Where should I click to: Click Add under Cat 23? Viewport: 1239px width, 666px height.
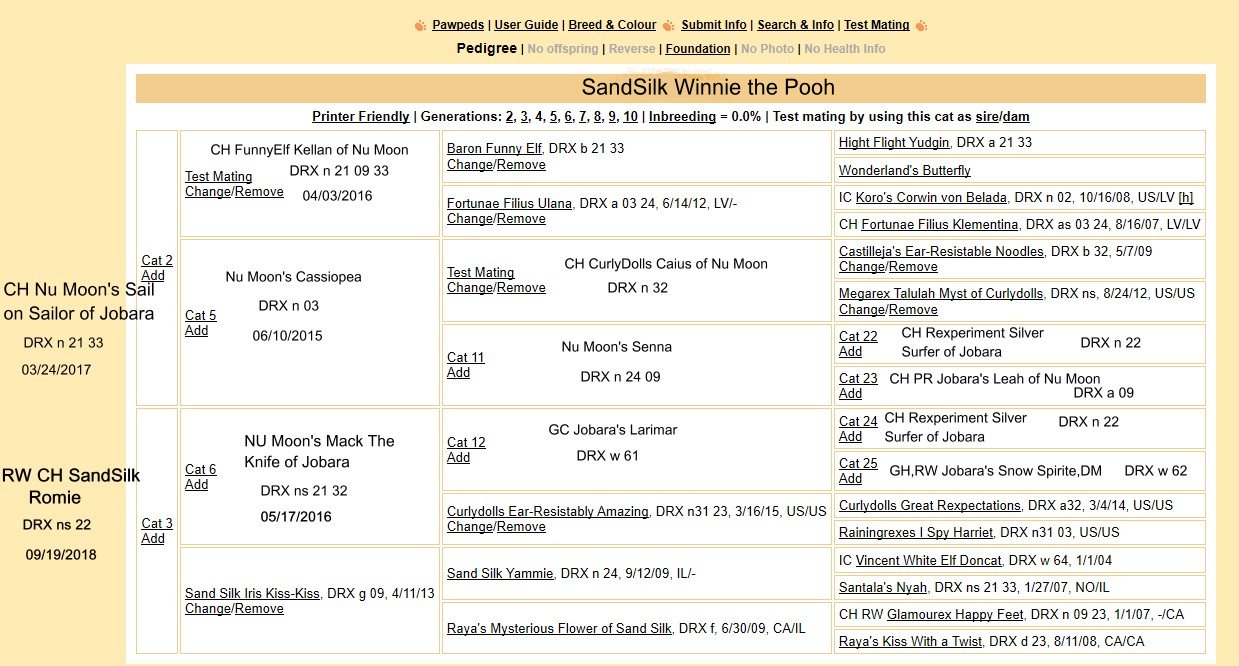[x=850, y=393]
